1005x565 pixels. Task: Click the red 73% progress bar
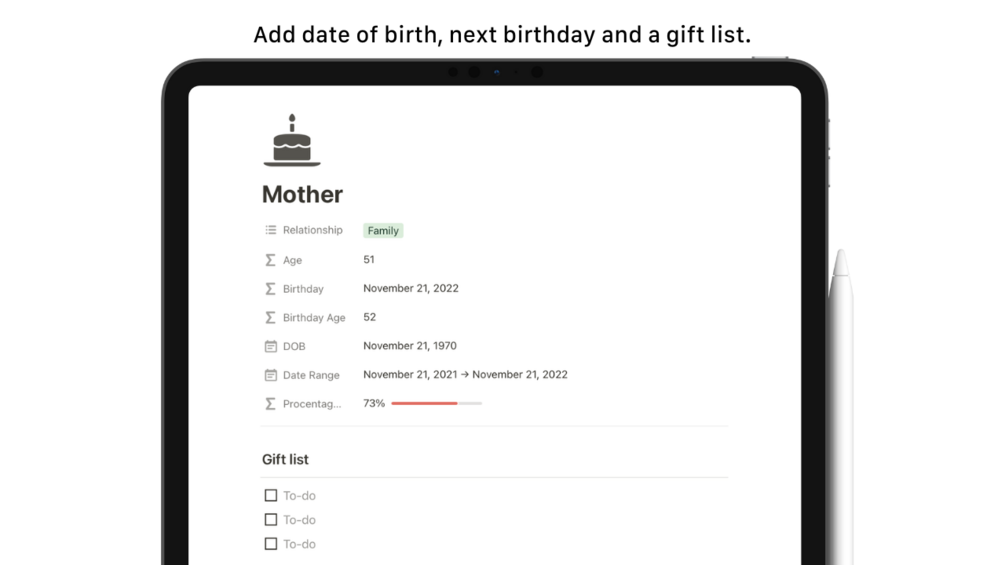(436, 404)
